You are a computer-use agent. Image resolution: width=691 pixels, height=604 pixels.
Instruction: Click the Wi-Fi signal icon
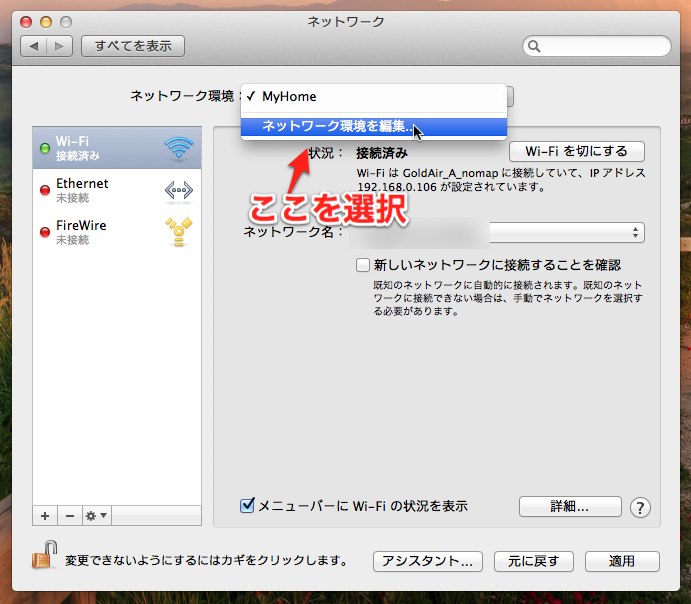(x=179, y=147)
